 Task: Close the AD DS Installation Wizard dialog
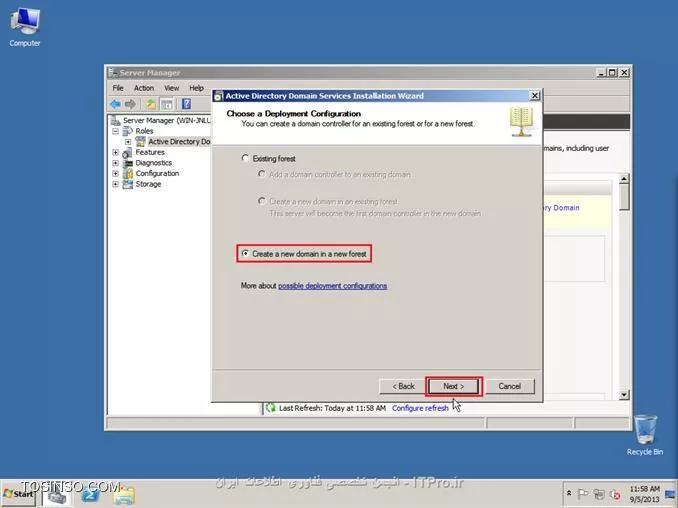click(x=535, y=96)
